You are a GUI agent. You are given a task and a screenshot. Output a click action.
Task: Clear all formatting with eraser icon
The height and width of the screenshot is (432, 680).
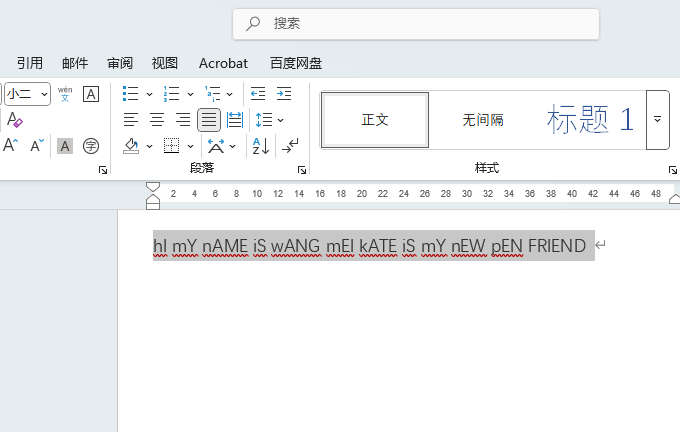tap(14, 120)
